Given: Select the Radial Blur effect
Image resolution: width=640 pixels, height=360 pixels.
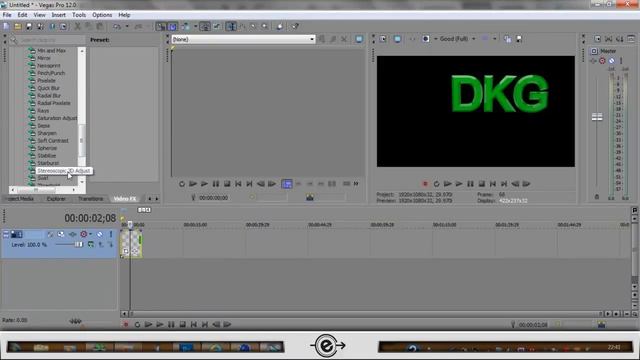Looking at the screenshot, I should (49, 96).
